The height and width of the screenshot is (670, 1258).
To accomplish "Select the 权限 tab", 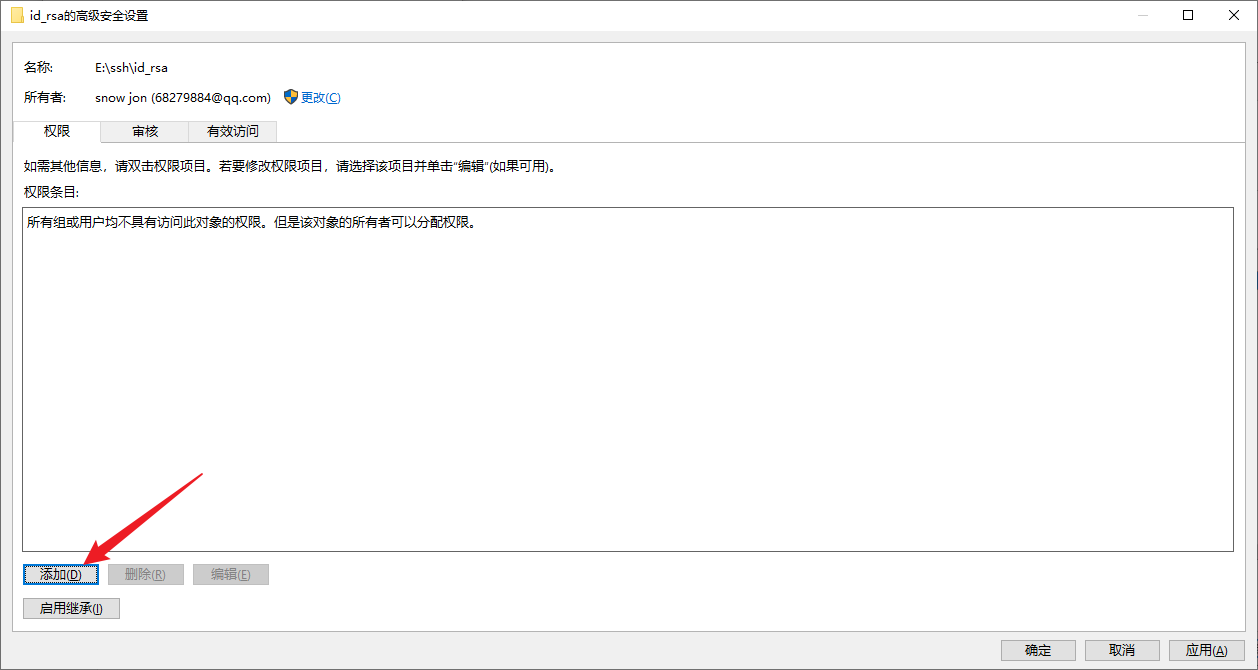I will (x=56, y=131).
